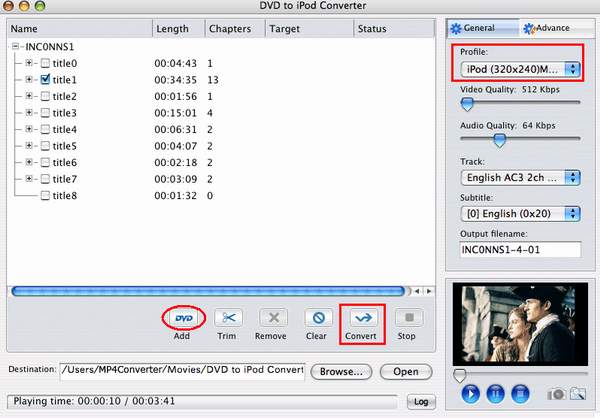
Task: Click the Stop conversion icon
Action: tap(409, 318)
